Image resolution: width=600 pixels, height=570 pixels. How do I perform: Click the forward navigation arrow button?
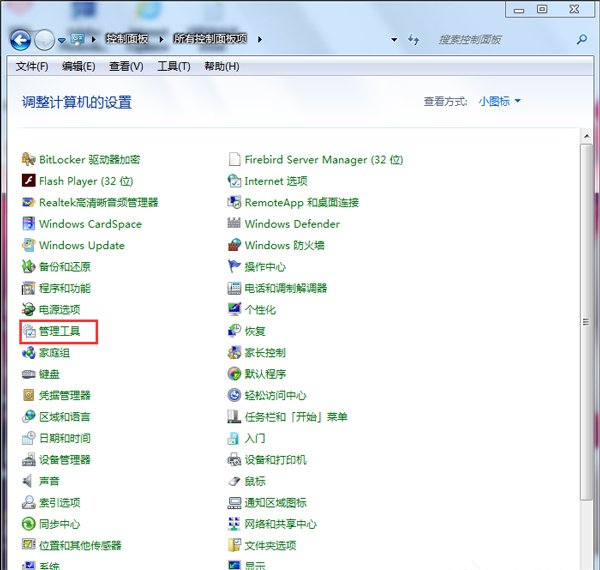[44, 40]
